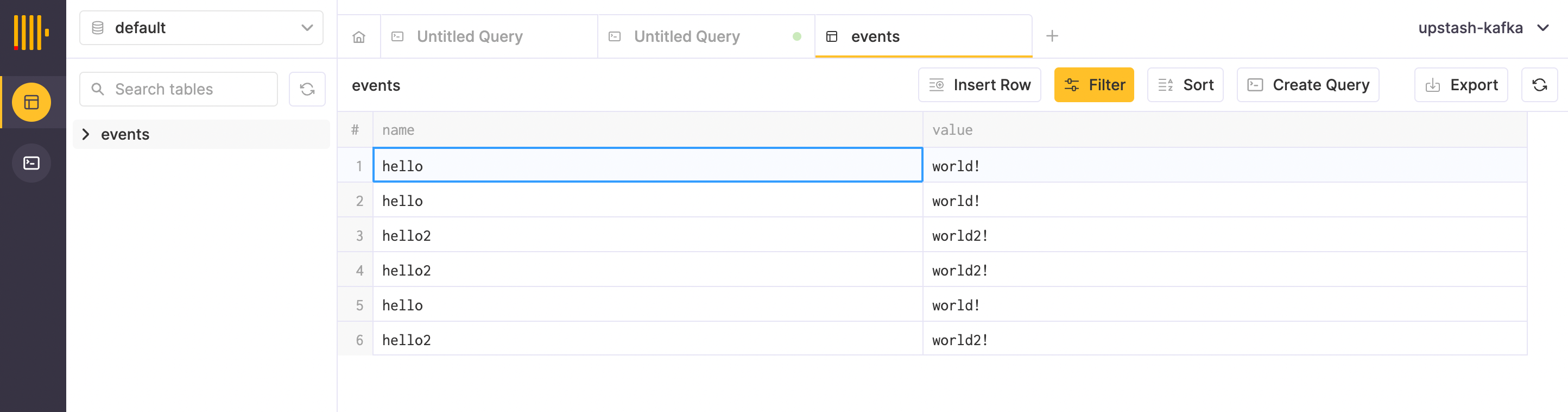Image resolution: width=1568 pixels, height=412 pixels.
Task: Open the upstash-kafka service dropdown
Action: pos(1482,28)
